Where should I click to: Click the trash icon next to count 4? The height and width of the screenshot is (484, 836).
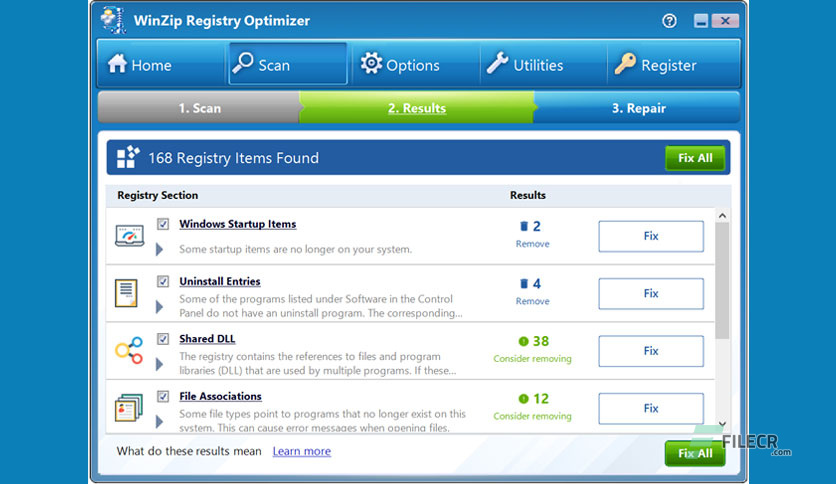[524, 284]
